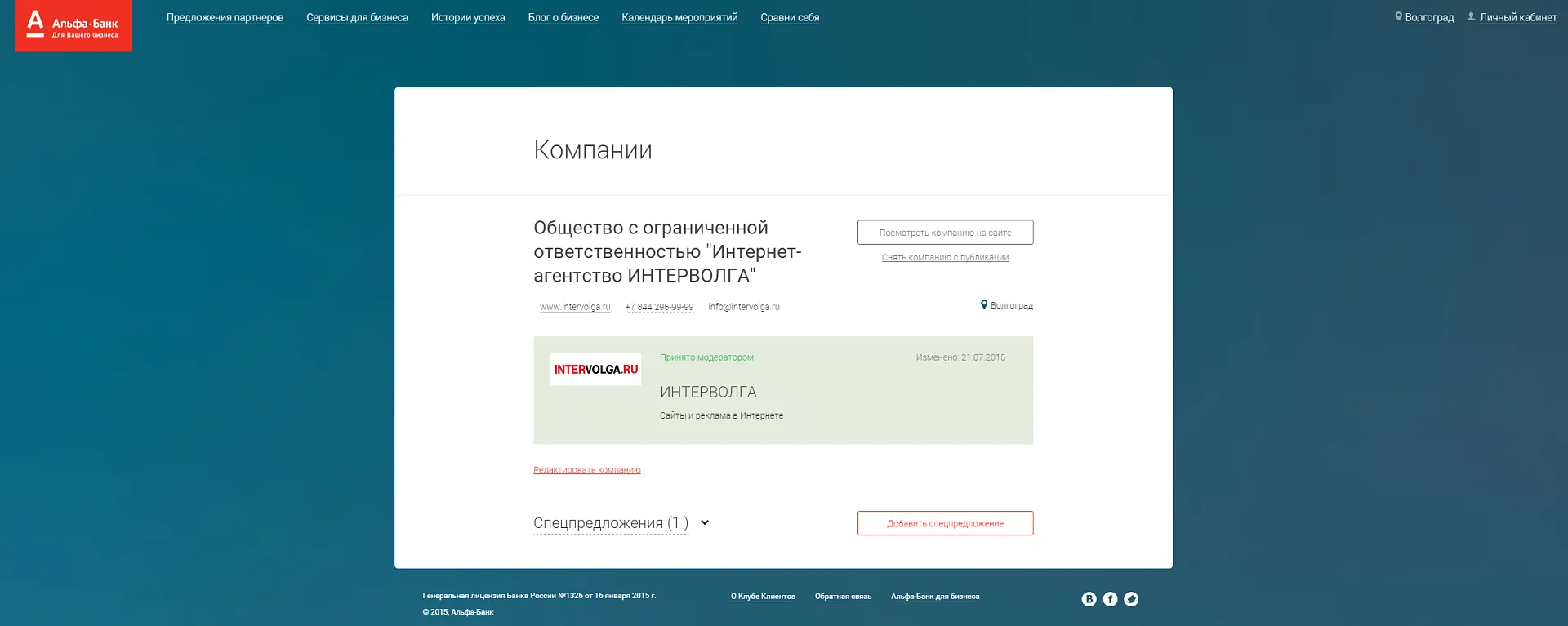Open the Facebook icon in footer

(1110, 599)
